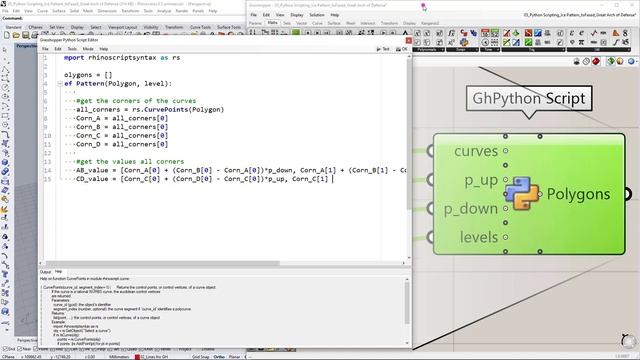
Task: Select the Evaluate x-power icon below fx
Action: pyautogui.click(x=451, y=42)
